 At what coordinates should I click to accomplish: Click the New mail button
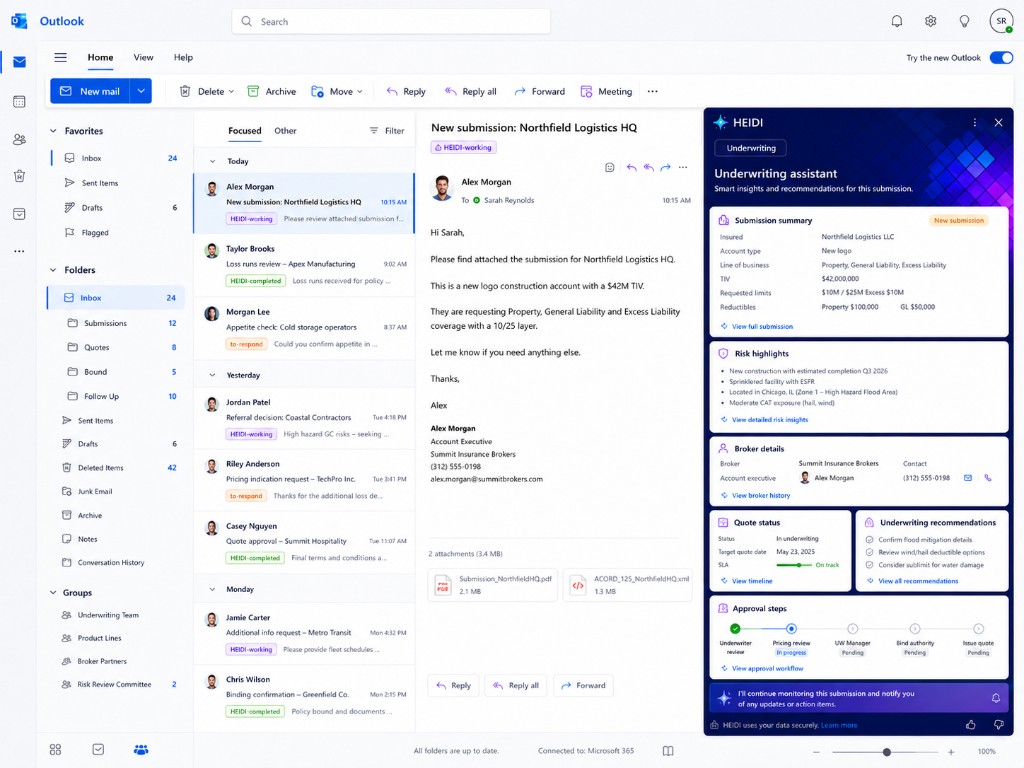pos(91,91)
